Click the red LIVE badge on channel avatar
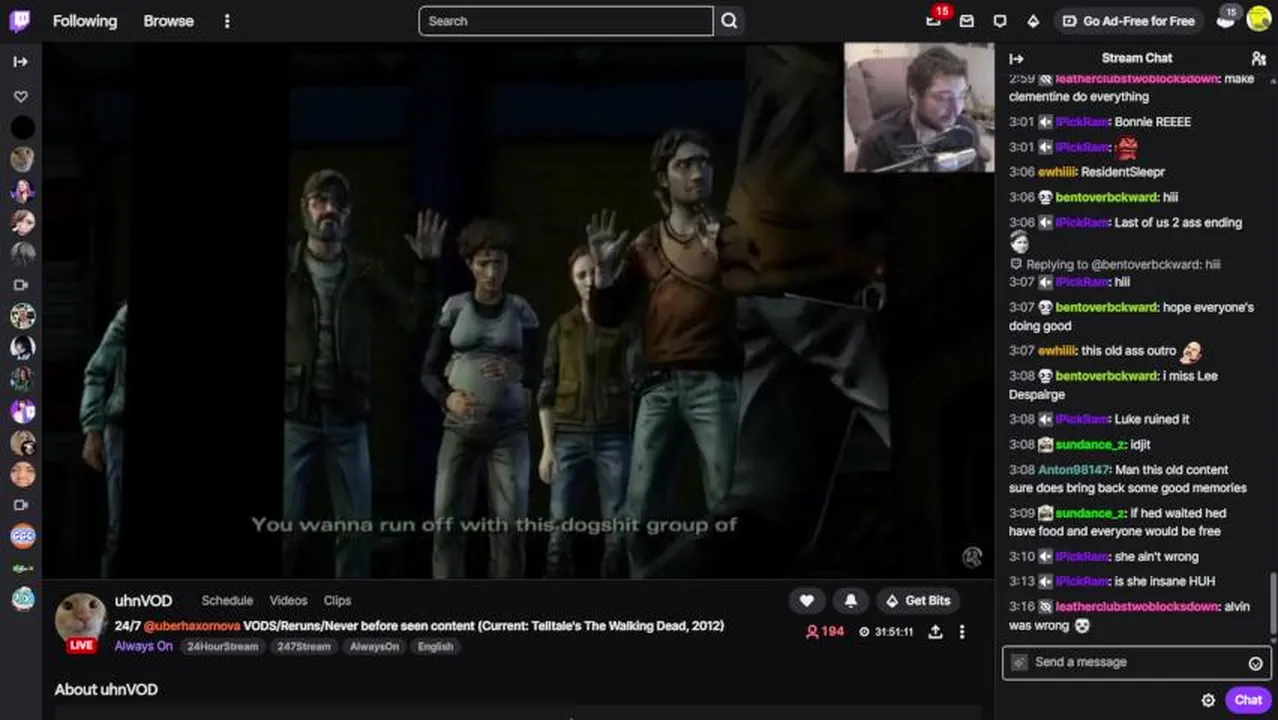This screenshot has width=1278, height=720. pyautogui.click(x=81, y=646)
